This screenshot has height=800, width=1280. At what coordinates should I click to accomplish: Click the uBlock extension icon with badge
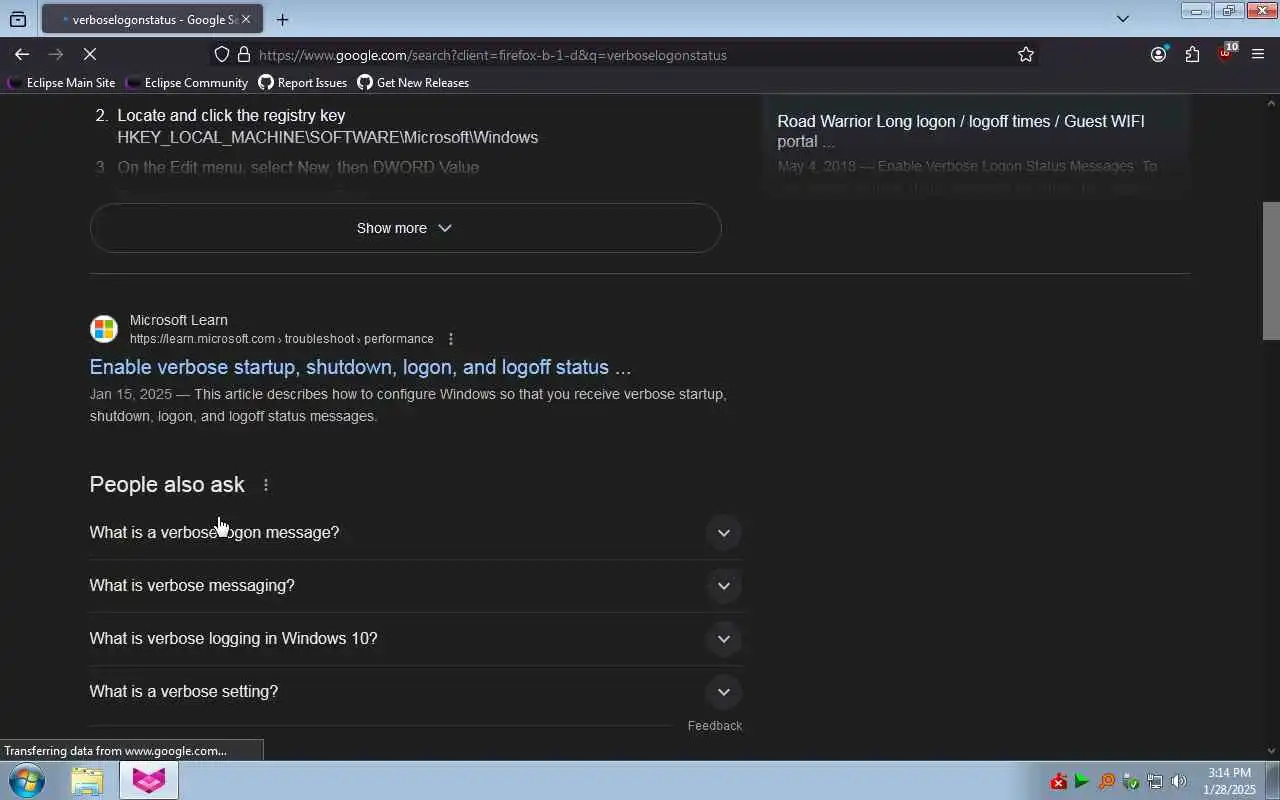tap(1227, 53)
